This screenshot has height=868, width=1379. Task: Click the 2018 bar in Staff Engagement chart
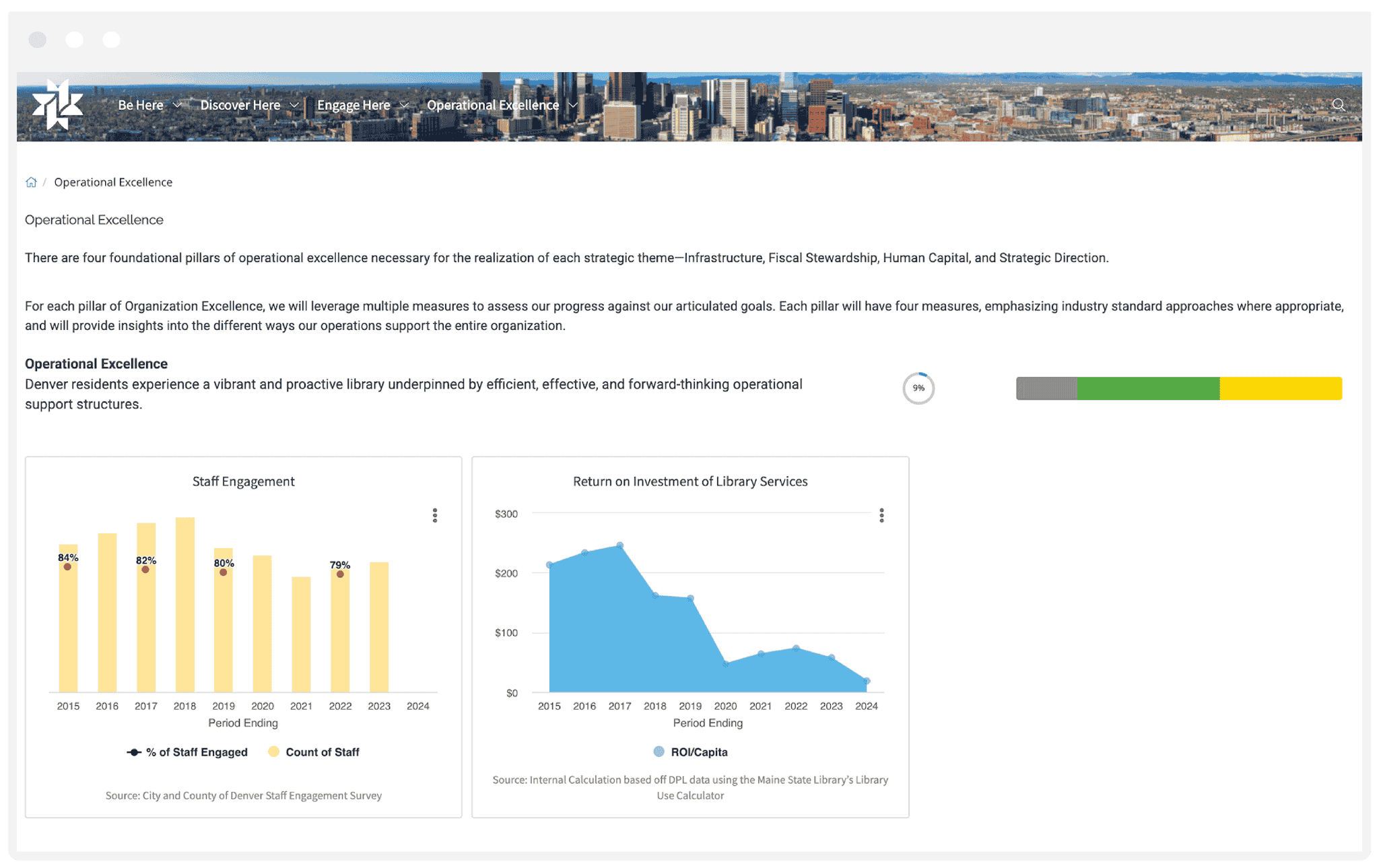pos(185,606)
